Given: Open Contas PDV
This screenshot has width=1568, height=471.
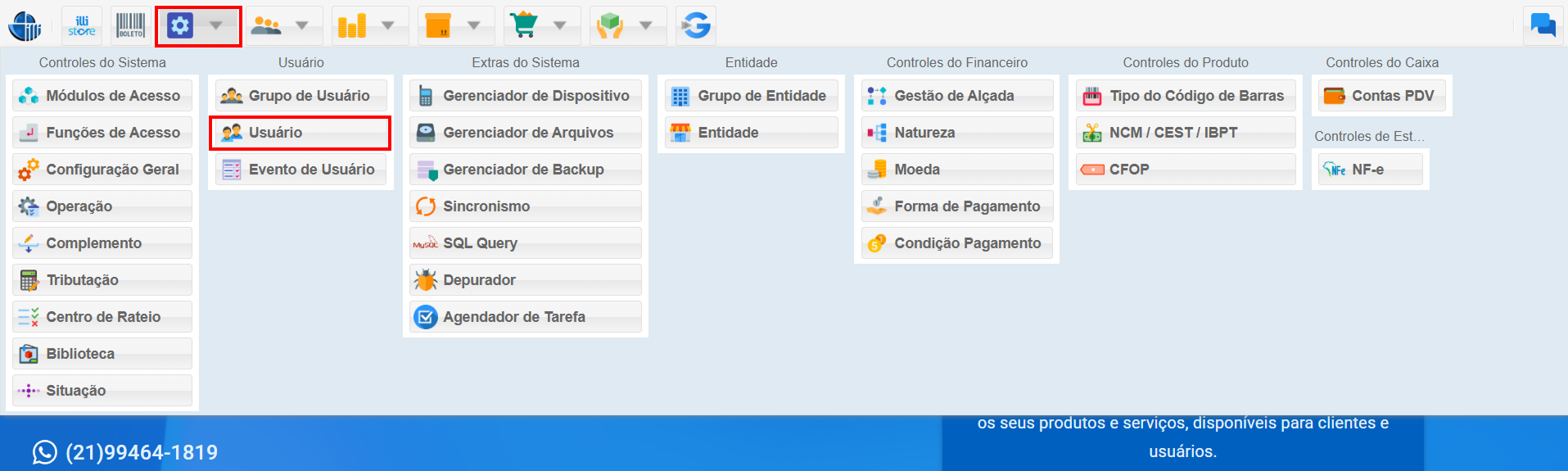Looking at the screenshot, I should click(1380, 96).
